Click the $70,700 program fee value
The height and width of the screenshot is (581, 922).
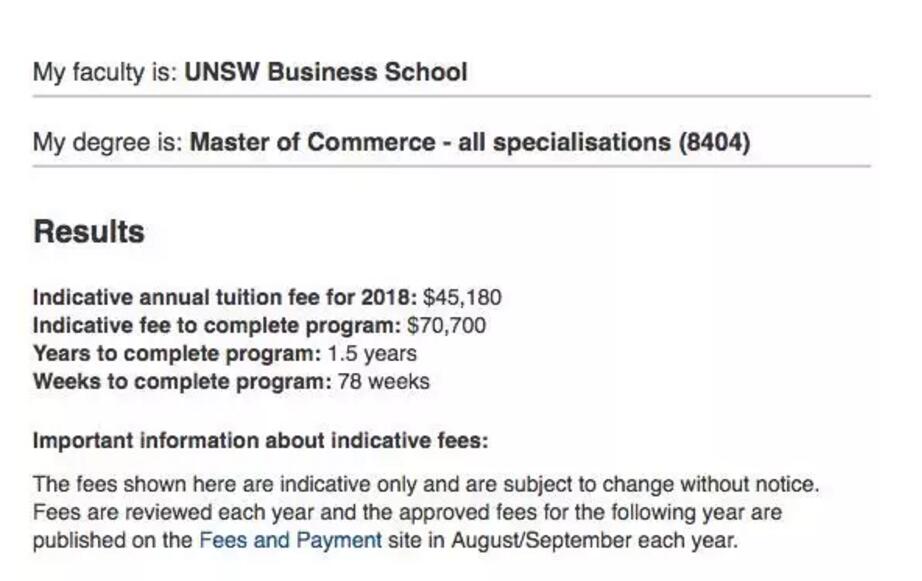click(446, 325)
